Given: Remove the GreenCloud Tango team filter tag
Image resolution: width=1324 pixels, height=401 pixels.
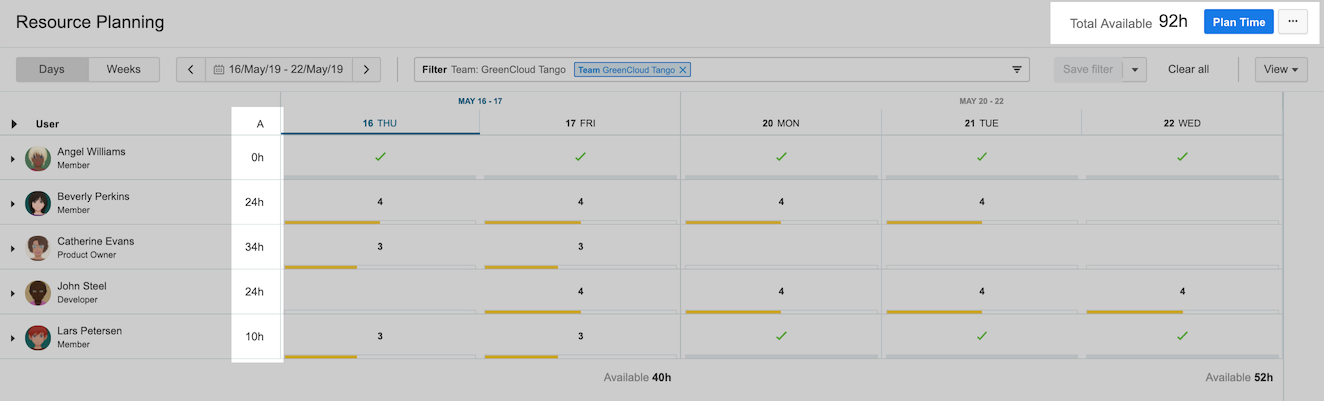Looking at the screenshot, I should pos(683,70).
